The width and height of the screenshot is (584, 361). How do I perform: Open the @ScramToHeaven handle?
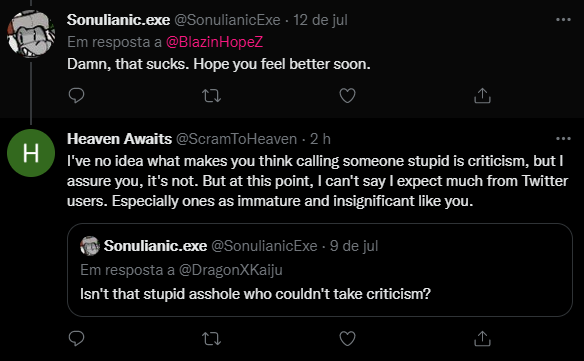click(x=237, y=139)
